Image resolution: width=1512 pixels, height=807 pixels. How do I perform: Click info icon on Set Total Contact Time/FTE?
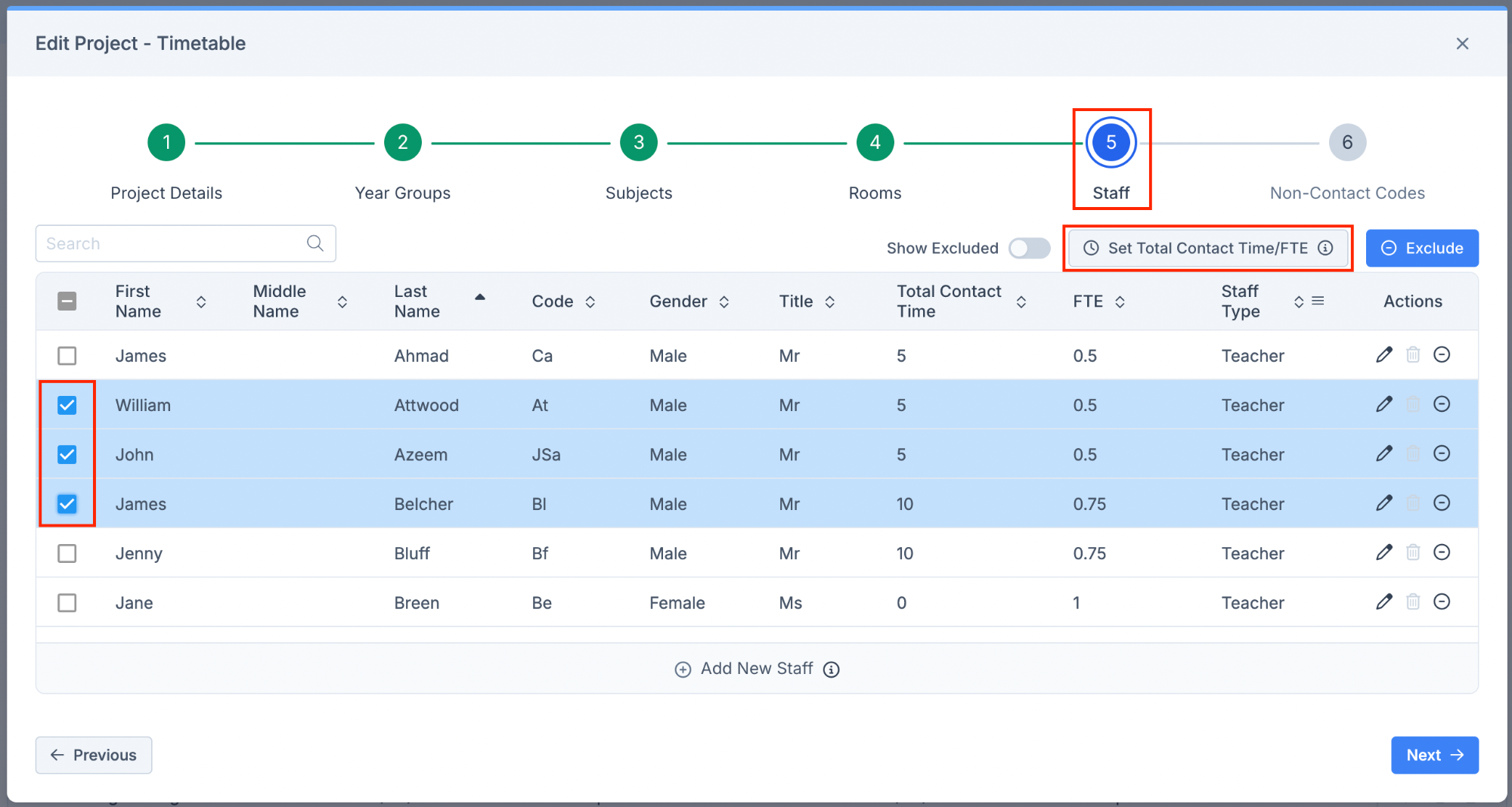pyautogui.click(x=1325, y=248)
